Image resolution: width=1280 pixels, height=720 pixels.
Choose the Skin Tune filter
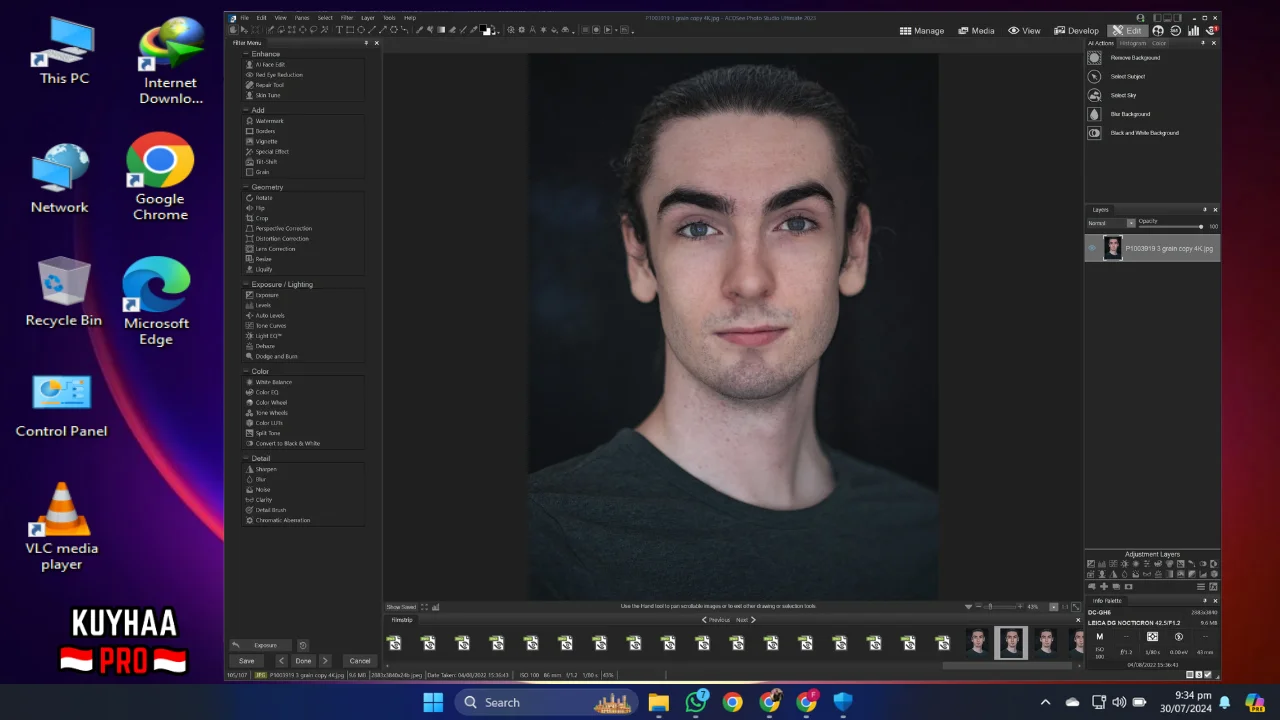[267, 95]
